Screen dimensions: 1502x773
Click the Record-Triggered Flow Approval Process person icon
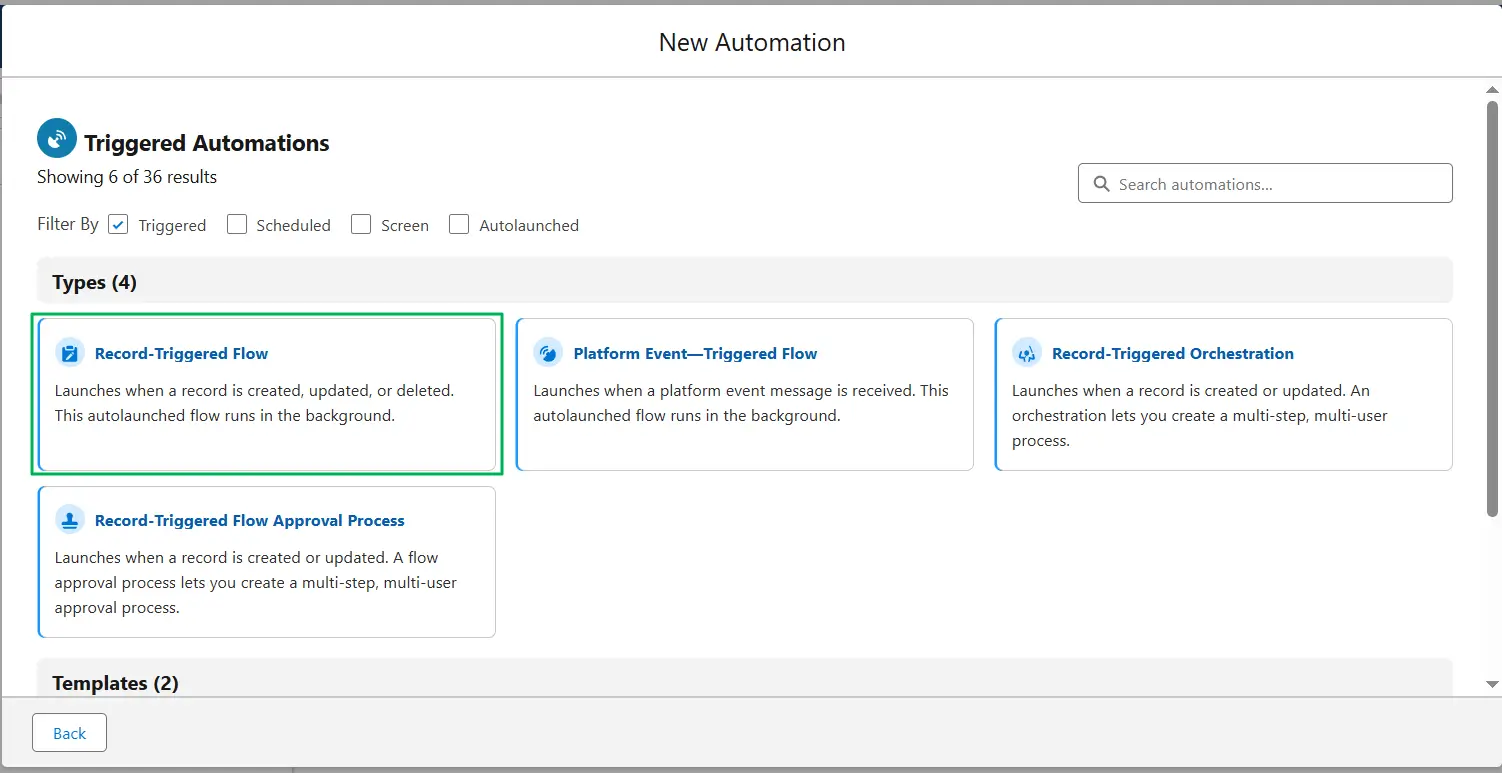click(x=69, y=519)
